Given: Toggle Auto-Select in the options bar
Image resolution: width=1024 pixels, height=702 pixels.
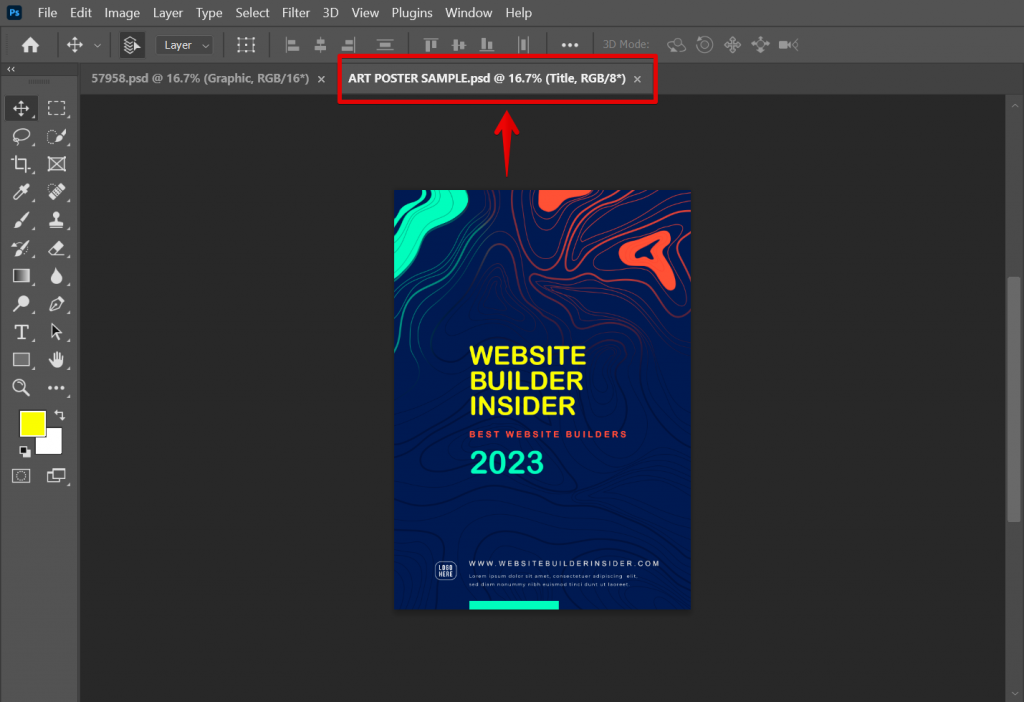Looking at the screenshot, I should coord(131,44).
